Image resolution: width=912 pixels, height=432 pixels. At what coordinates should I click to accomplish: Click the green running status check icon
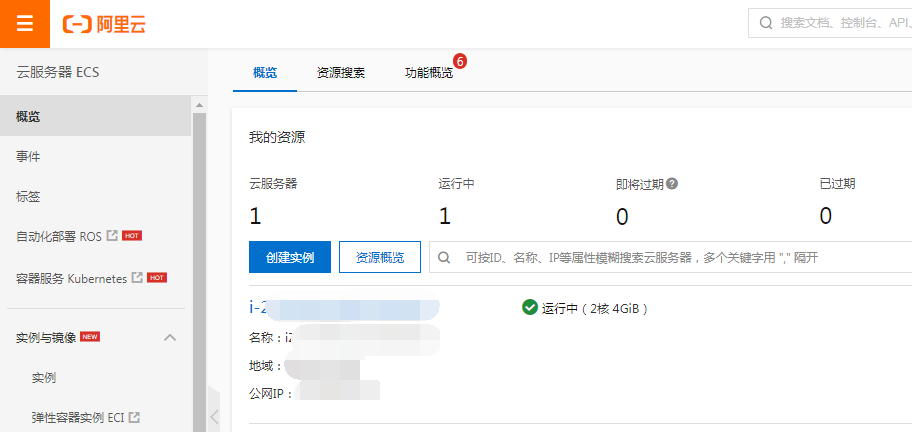tap(529, 307)
